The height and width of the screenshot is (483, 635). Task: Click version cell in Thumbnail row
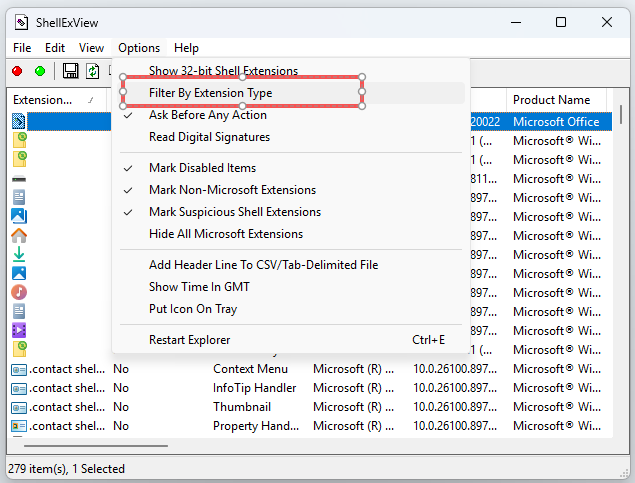455,407
